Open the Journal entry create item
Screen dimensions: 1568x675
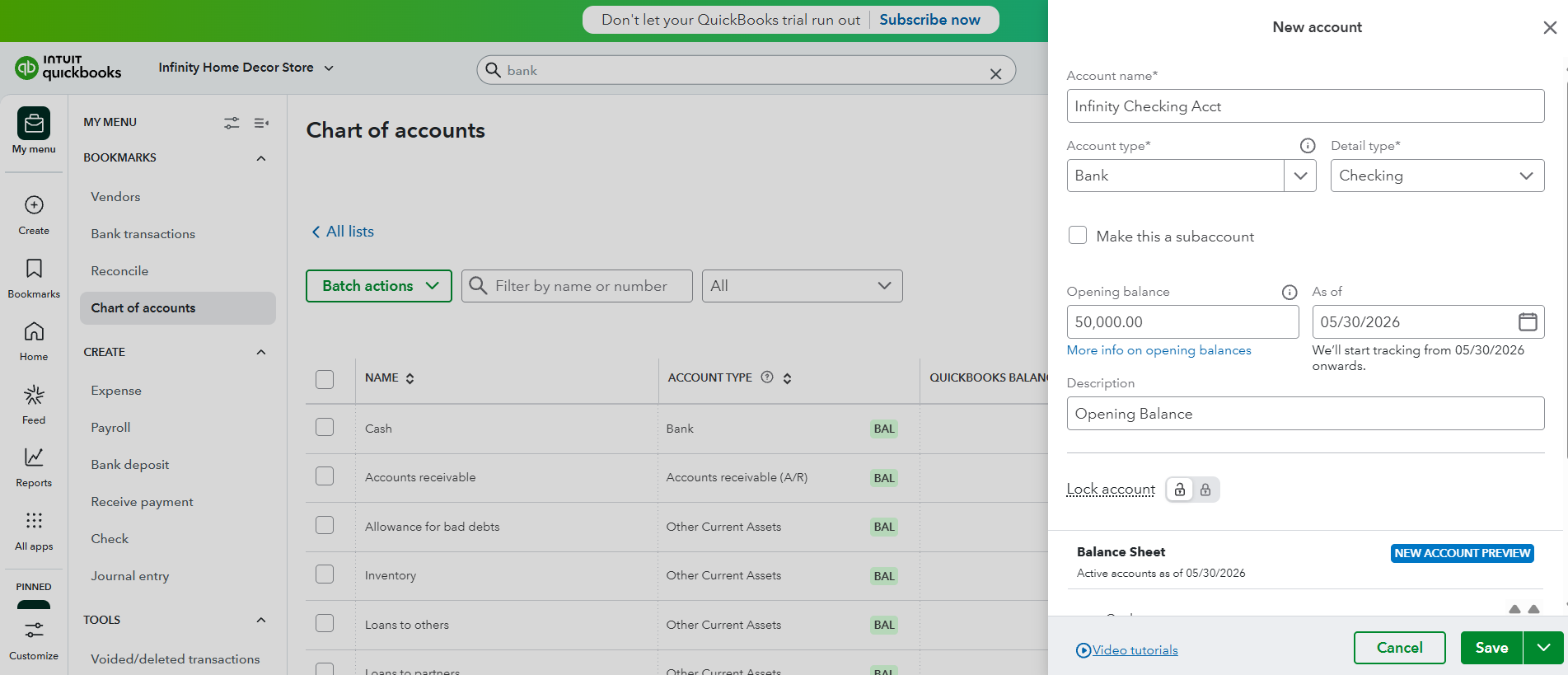[130, 576]
